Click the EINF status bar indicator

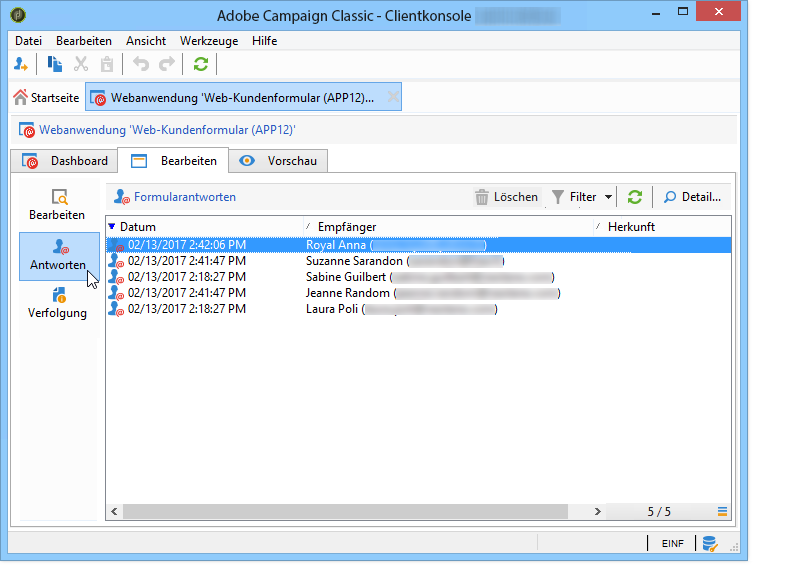click(672, 543)
